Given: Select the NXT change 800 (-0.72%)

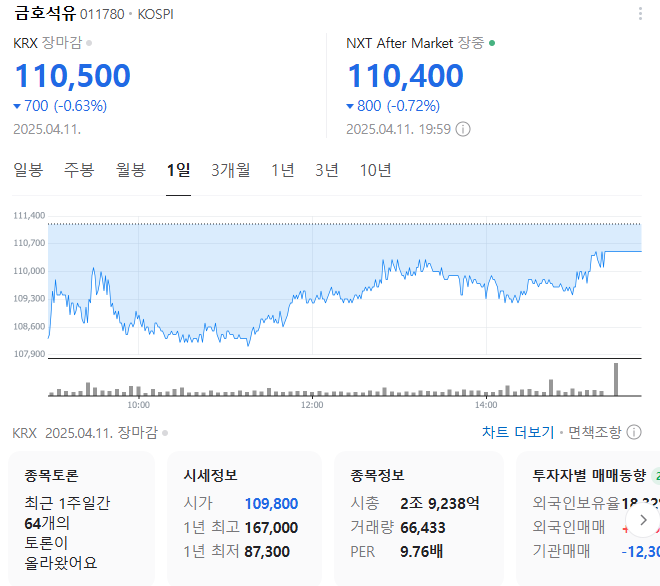Looking at the screenshot, I should coord(393,106).
